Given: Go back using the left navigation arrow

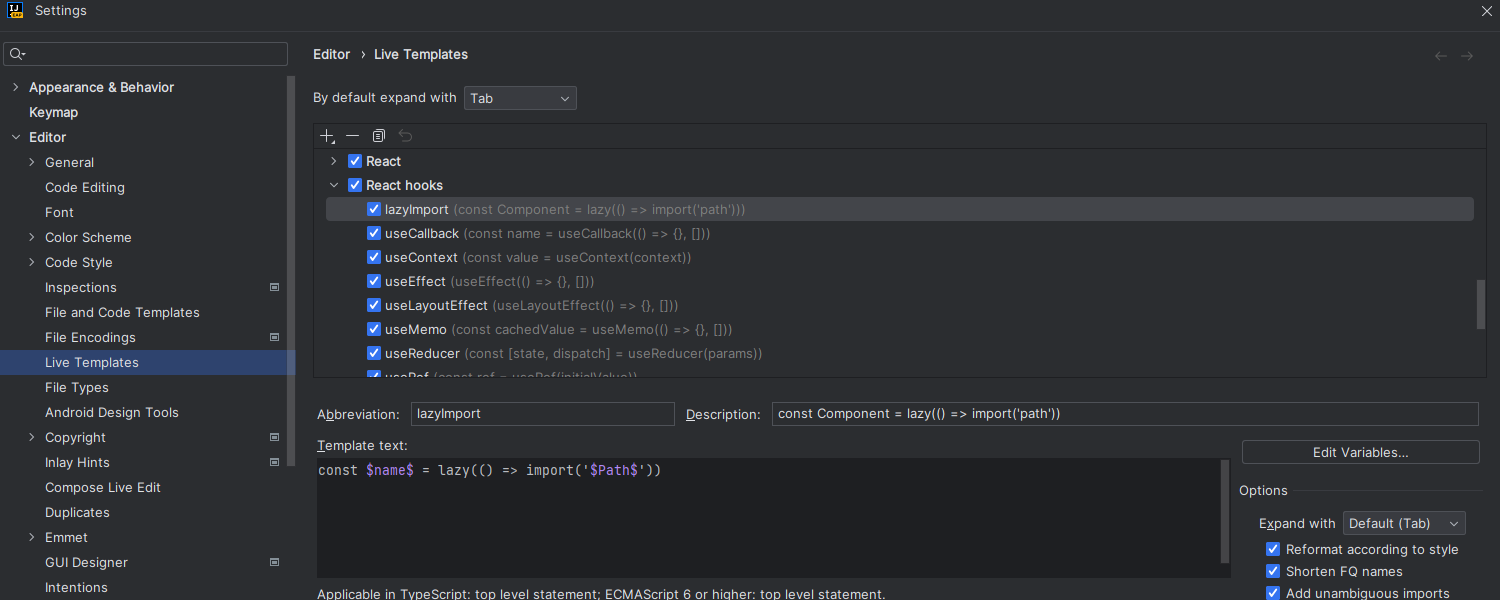Looking at the screenshot, I should pos(1441,56).
